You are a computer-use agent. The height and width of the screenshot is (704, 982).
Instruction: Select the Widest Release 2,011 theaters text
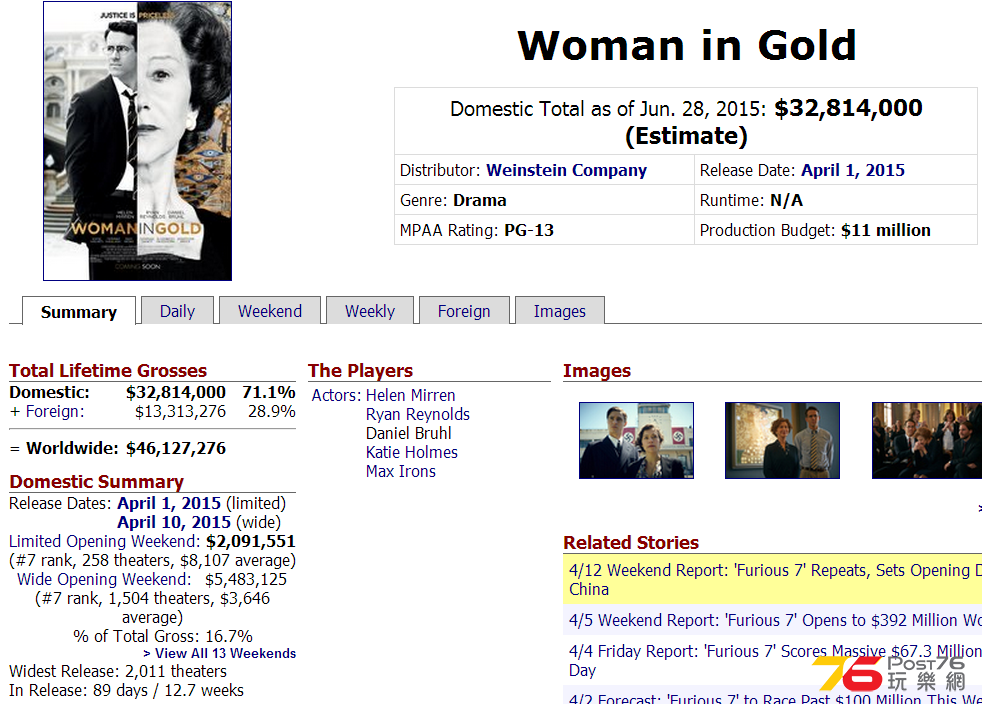tap(118, 671)
